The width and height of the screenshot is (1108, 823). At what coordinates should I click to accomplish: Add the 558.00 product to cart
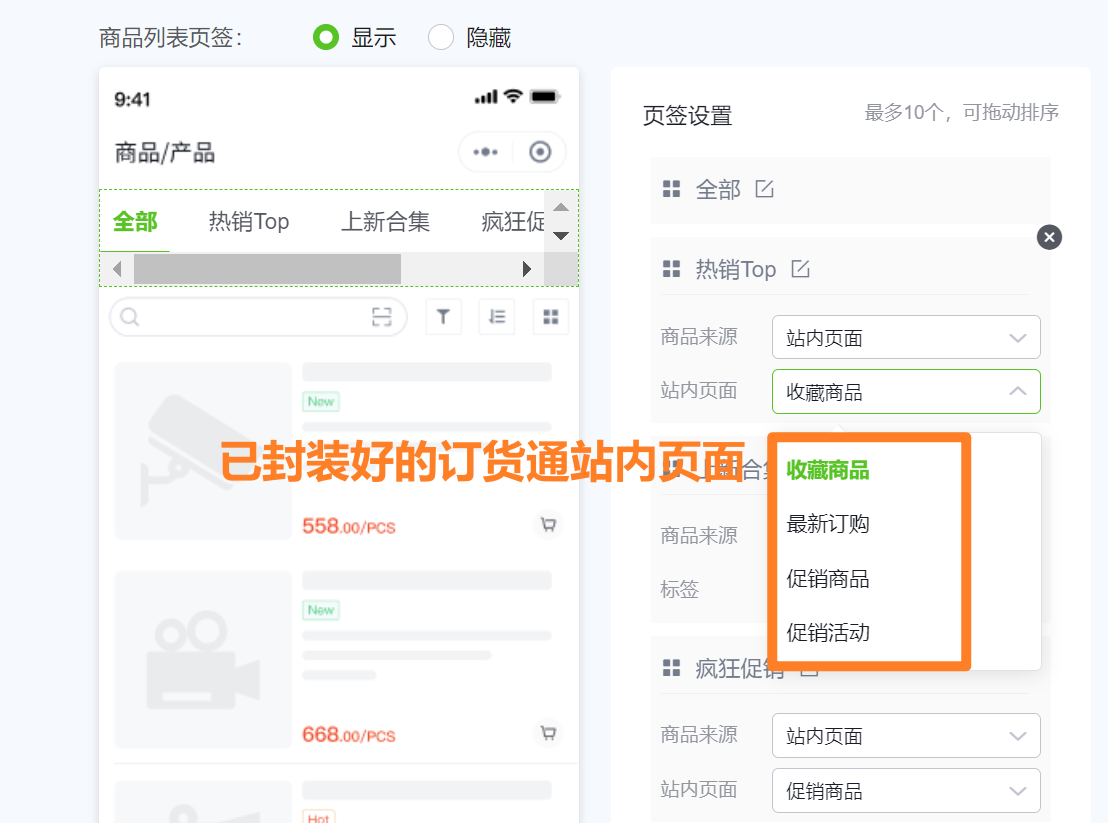click(x=547, y=524)
